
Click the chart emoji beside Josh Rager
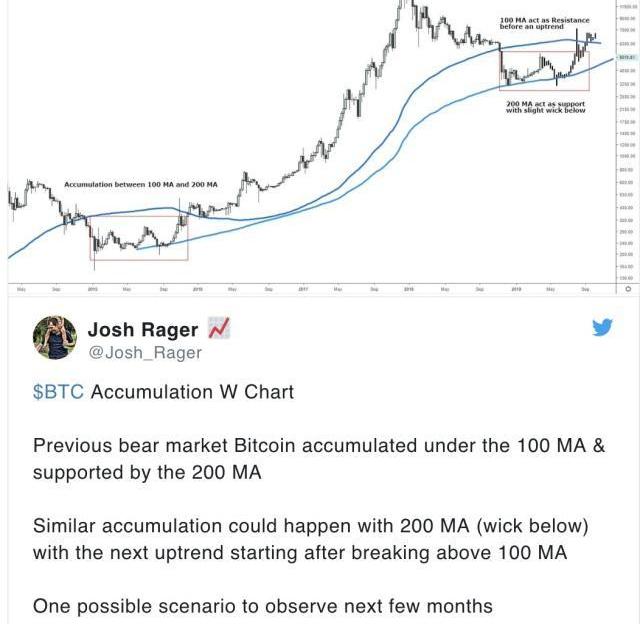tap(220, 329)
